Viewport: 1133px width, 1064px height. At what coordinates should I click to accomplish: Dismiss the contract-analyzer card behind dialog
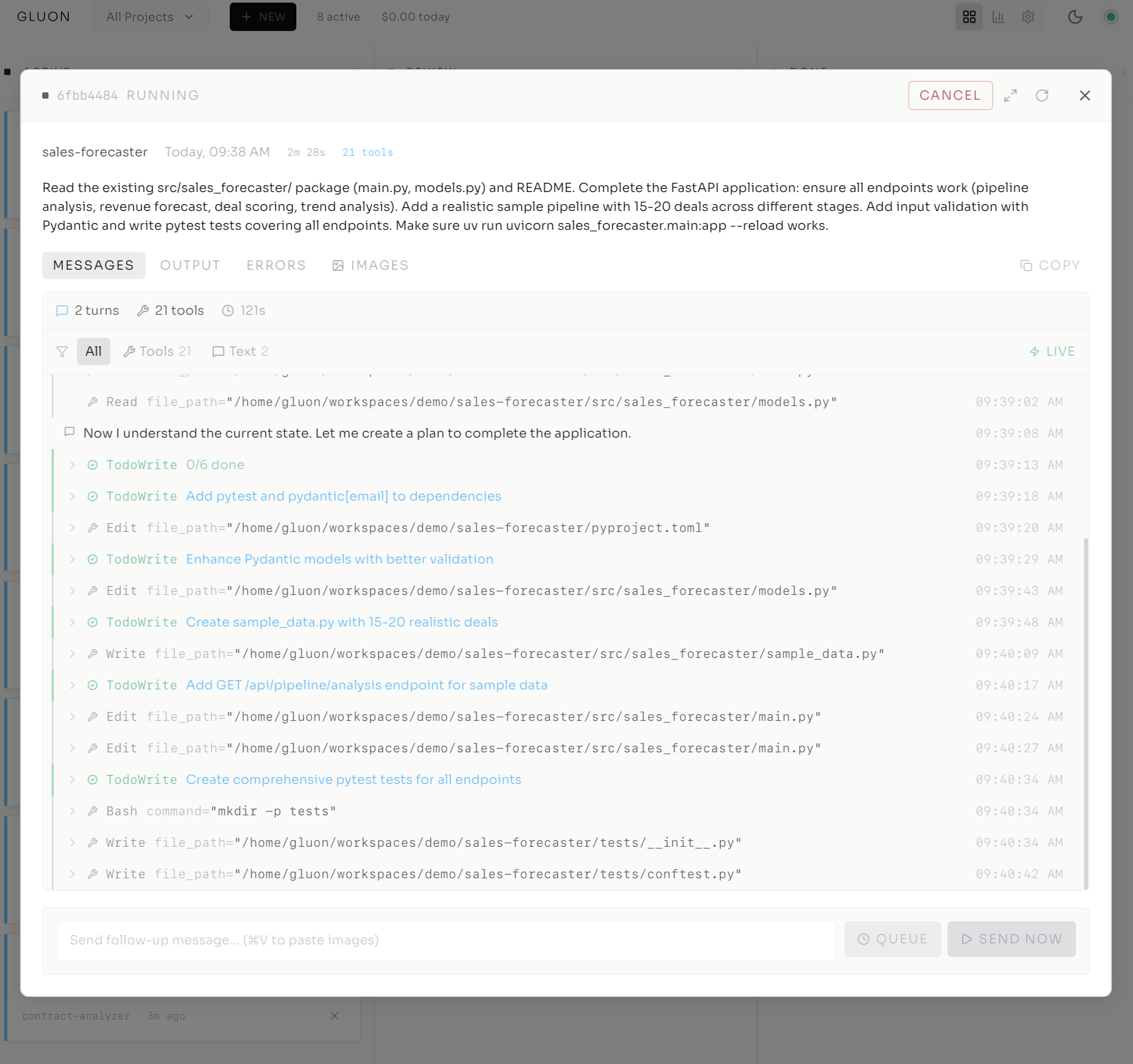point(335,1016)
